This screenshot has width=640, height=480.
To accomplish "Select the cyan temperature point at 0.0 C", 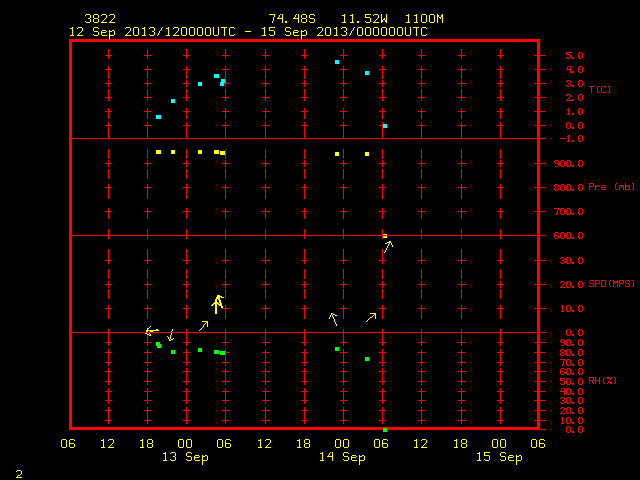I will 385,126.
